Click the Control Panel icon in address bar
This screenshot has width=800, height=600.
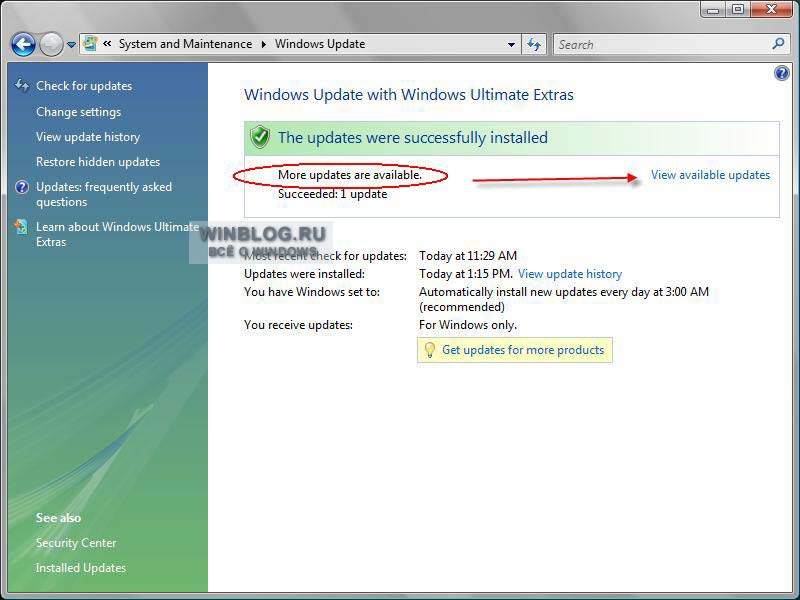(x=90, y=44)
